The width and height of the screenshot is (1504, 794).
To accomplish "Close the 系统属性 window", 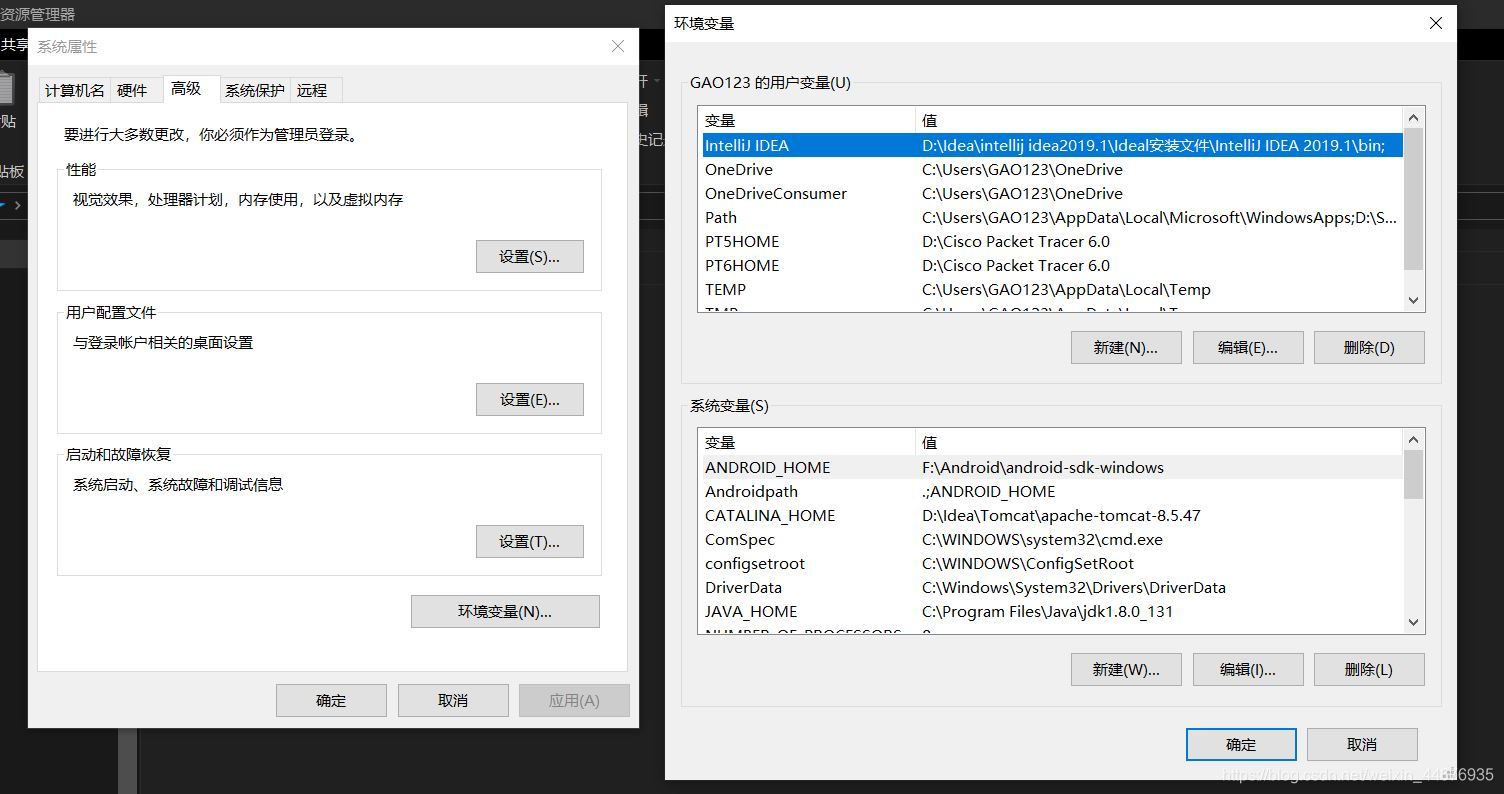I will 618,46.
